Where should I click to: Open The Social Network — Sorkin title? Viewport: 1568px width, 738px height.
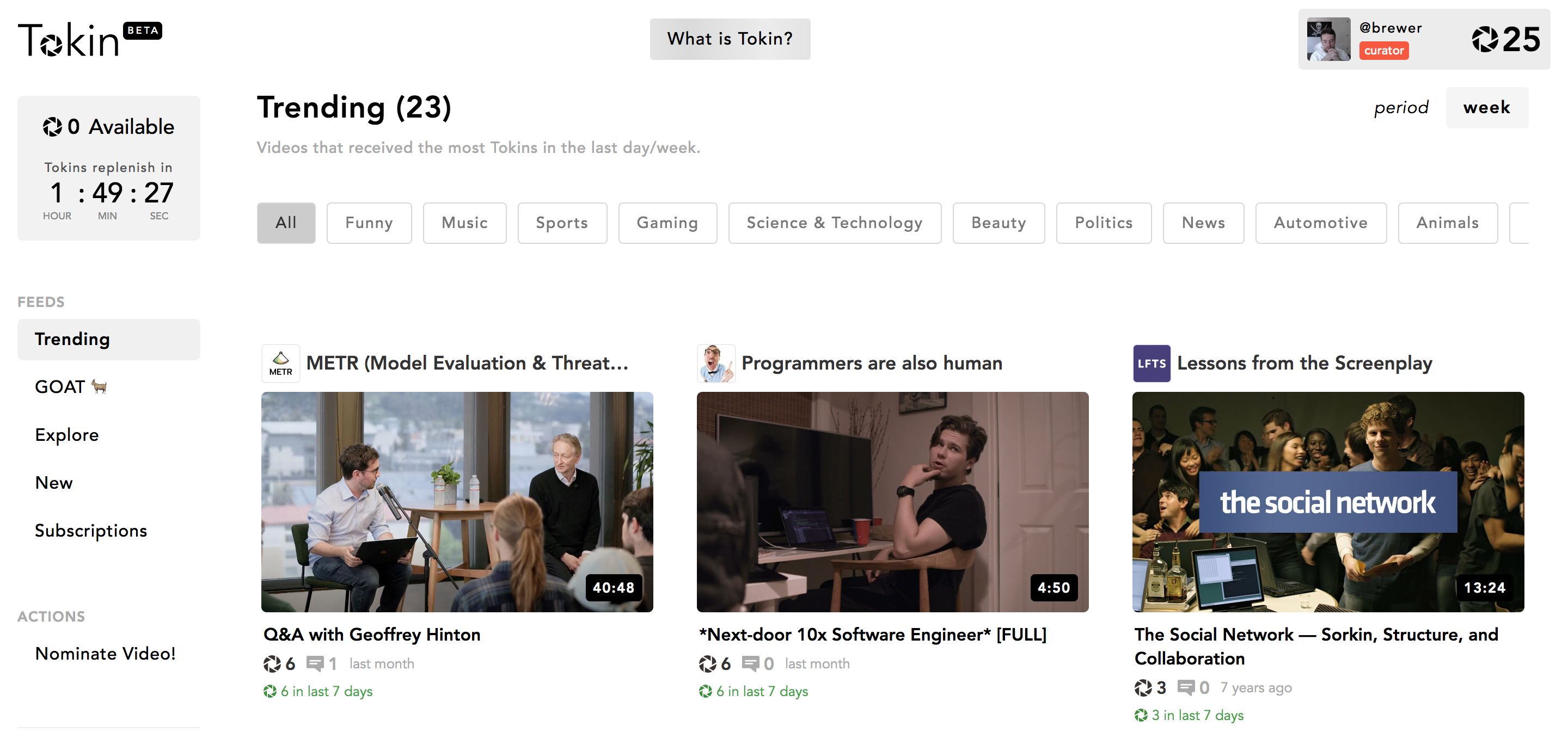(1316, 647)
